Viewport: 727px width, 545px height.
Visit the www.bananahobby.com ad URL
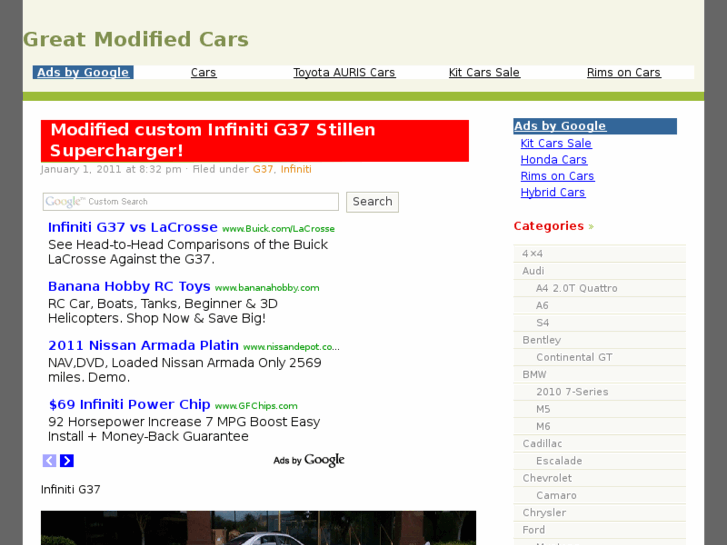[x=267, y=288]
